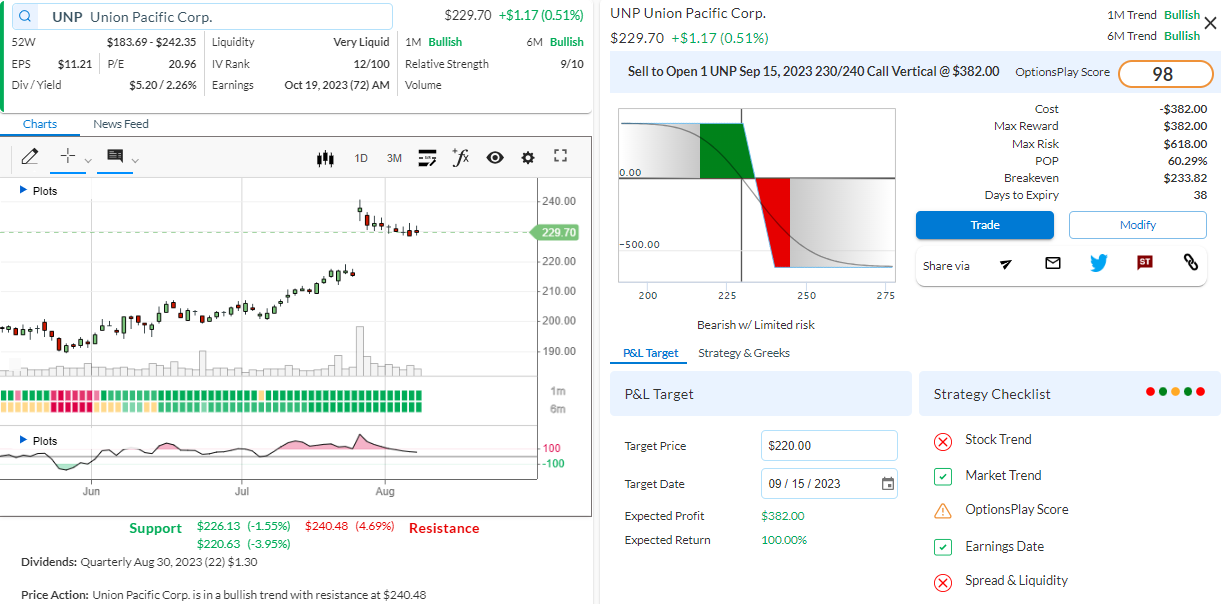This screenshot has height=604, width=1222.
Task: Open the Target Date calendar icon
Action: click(888, 484)
